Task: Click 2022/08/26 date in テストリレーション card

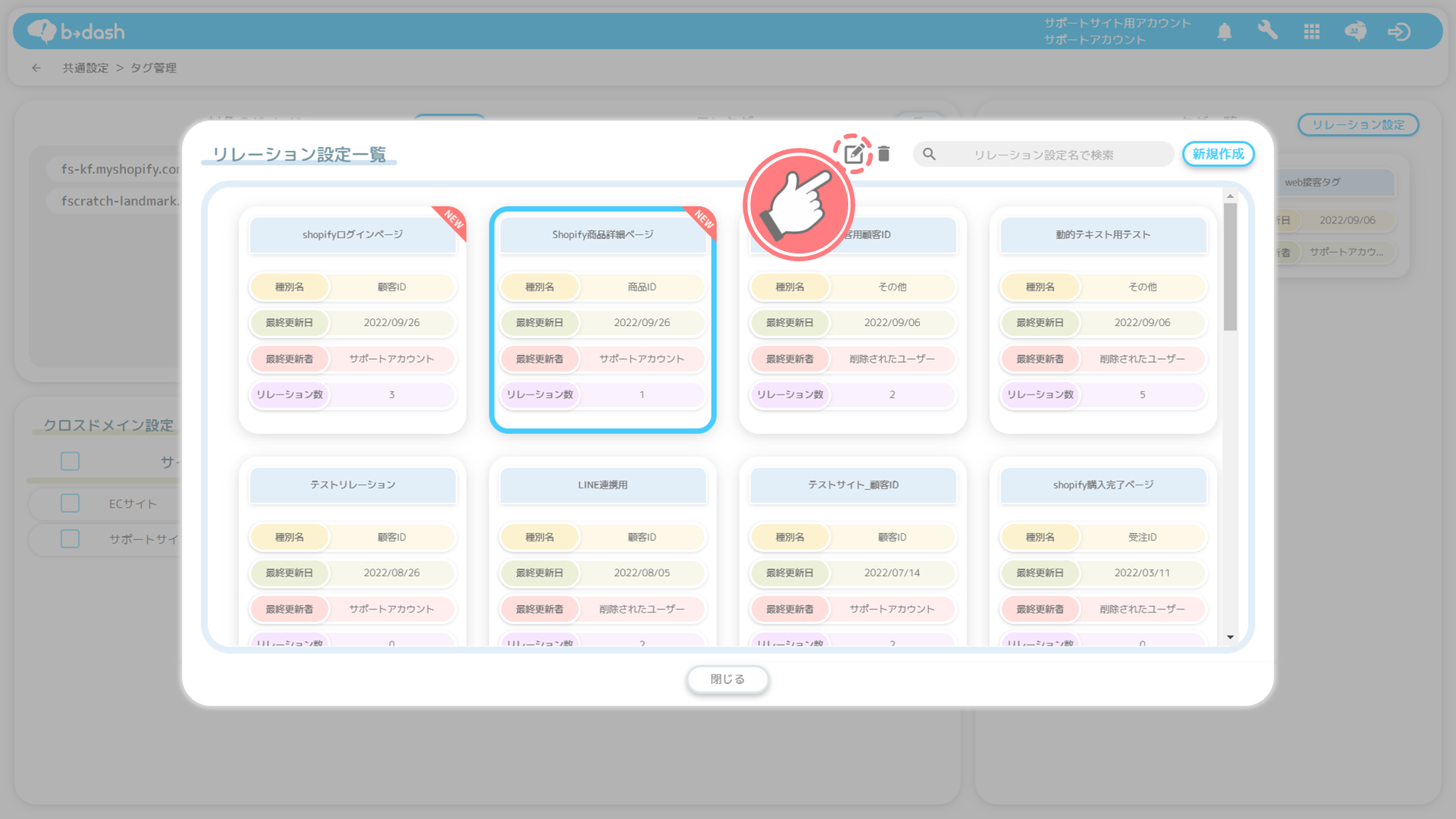Action: coord(391,572)
